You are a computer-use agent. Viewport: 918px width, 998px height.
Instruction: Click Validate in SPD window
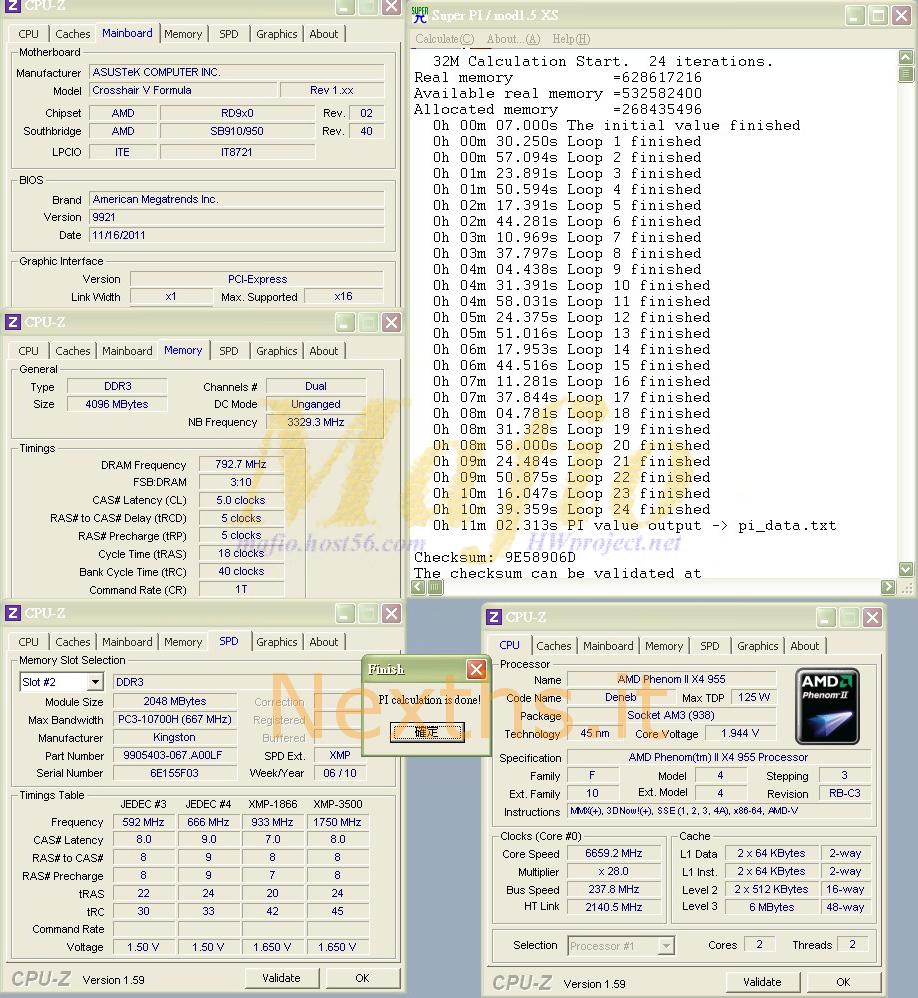pos(281,978)
